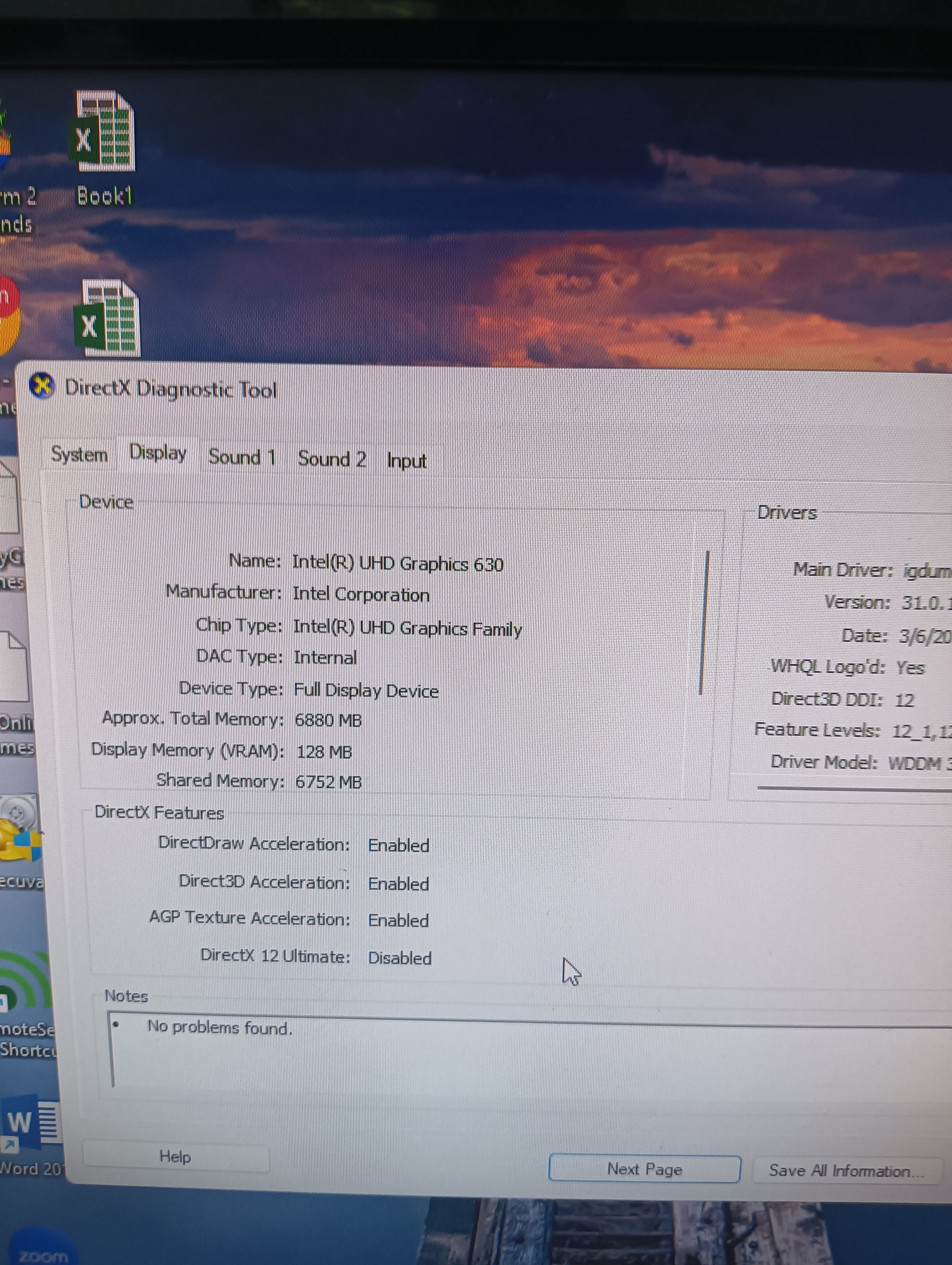Click the Device panel vertical scrollbar
Viewport: 952px width, 1265px height.
pos(704,622)
